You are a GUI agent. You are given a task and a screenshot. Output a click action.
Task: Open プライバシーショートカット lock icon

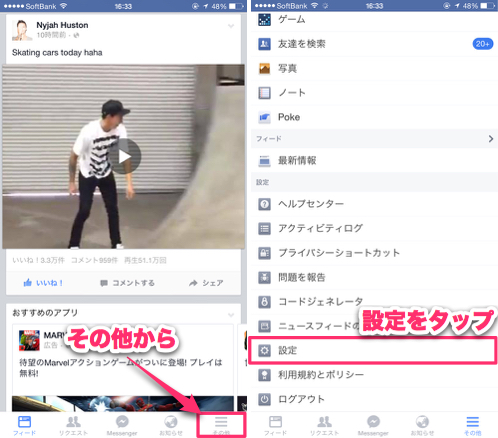(x=265, y=253)
